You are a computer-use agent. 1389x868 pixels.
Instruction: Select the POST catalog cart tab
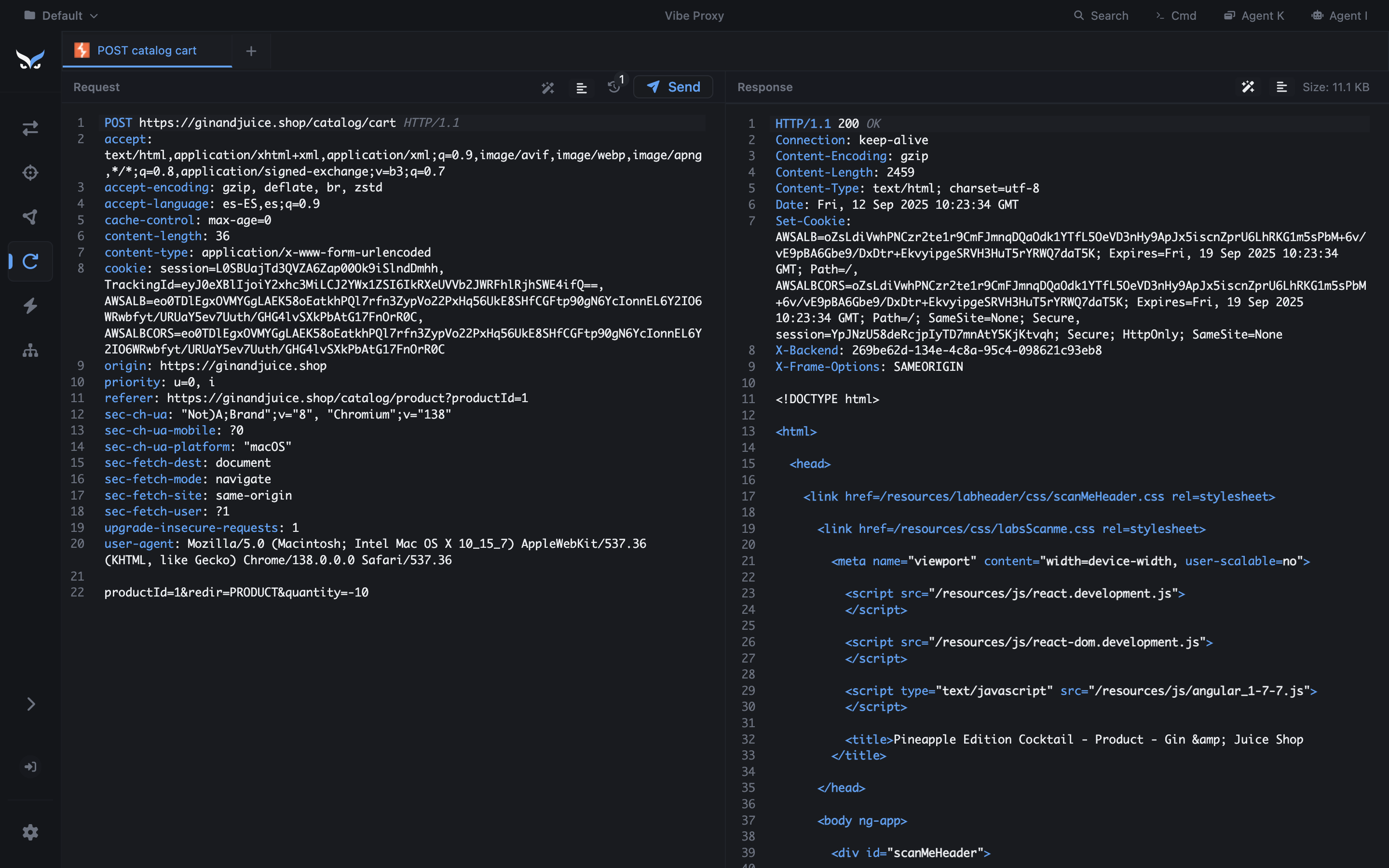147,51
